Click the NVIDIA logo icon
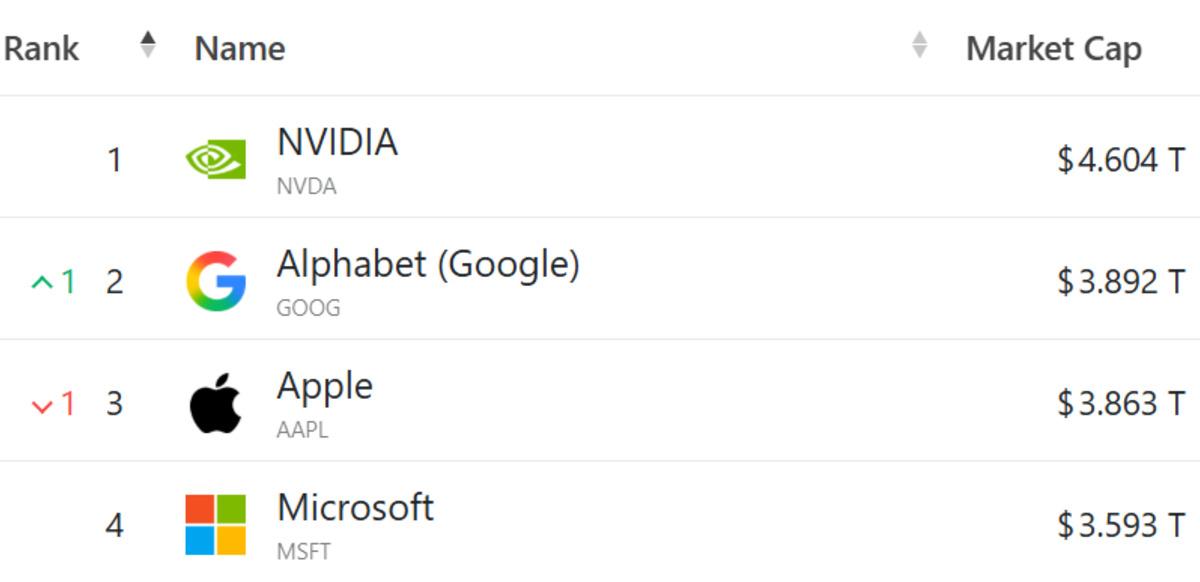Screen dimensions: 1200x582 tap(216, 159)
